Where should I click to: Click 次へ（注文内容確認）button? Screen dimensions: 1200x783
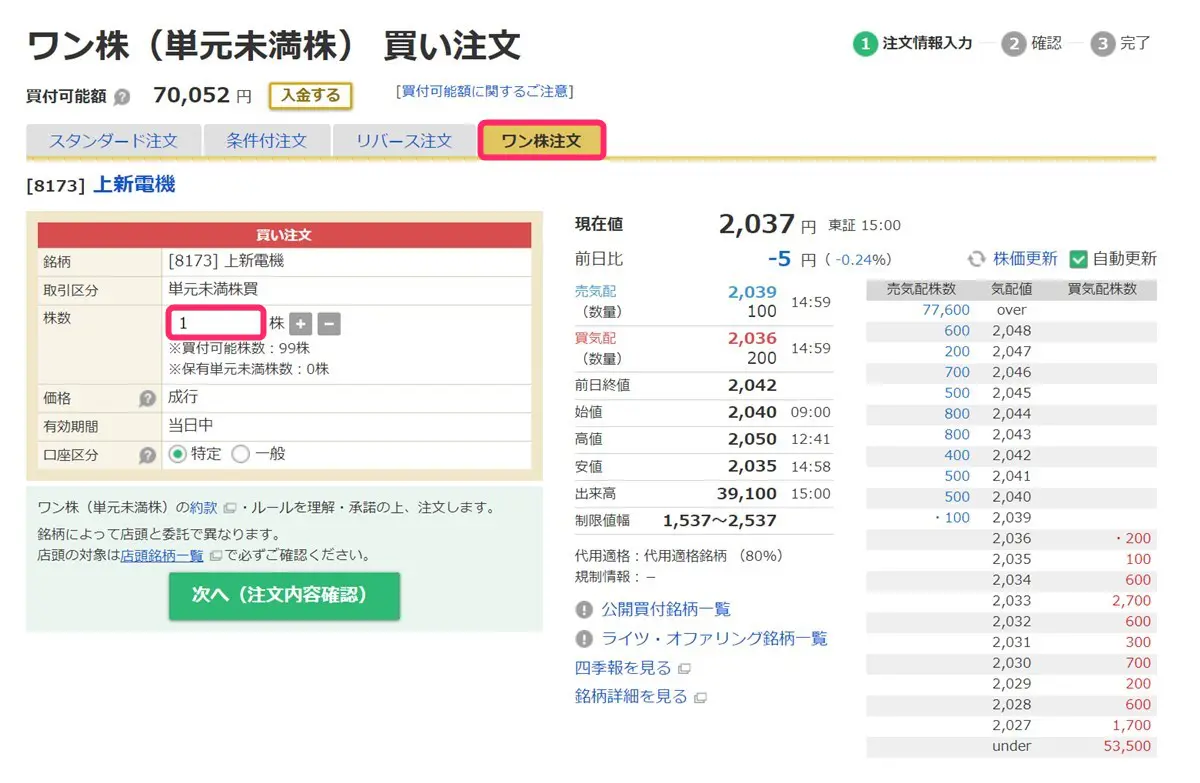[284, 596]
